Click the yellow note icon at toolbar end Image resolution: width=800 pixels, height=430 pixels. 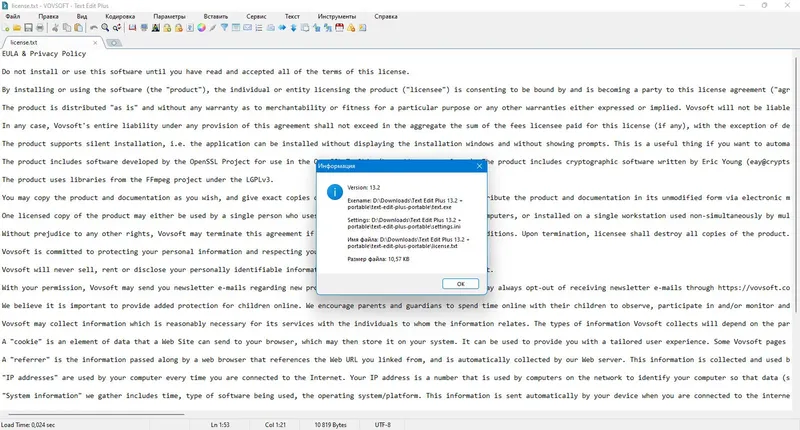363,28
